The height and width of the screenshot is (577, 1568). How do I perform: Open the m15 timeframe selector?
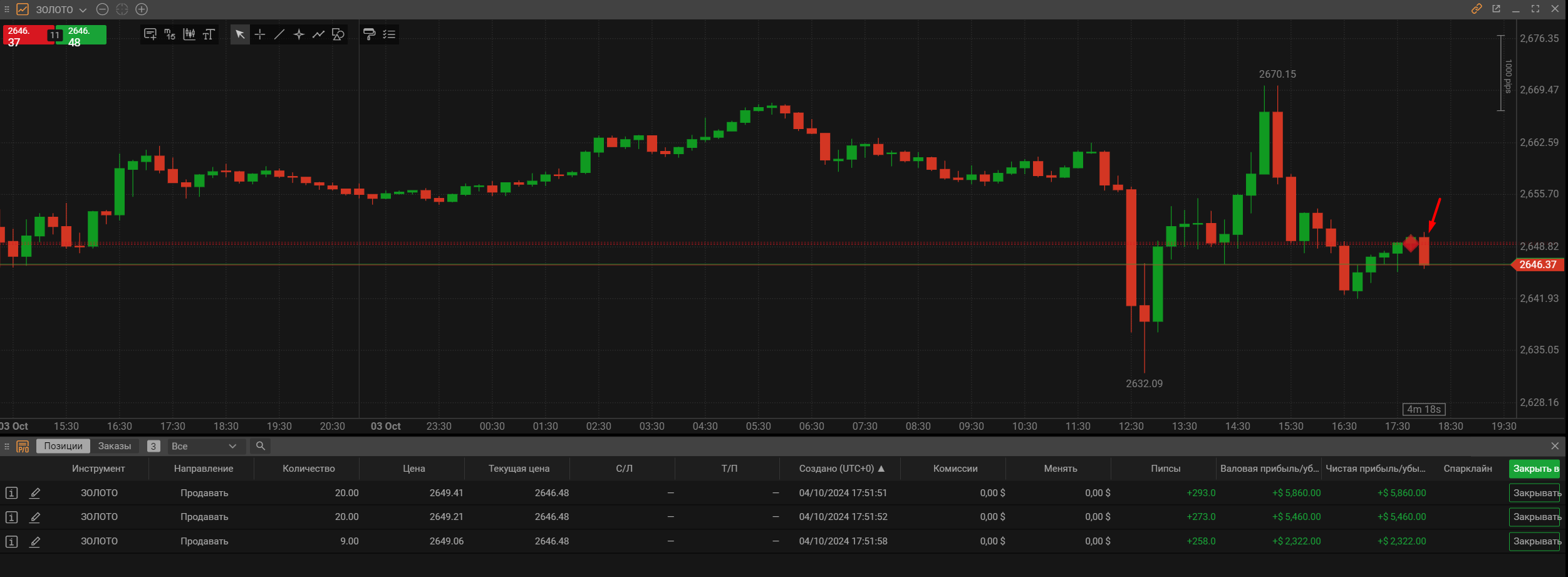pyautogui.click(x=170, y=34)
